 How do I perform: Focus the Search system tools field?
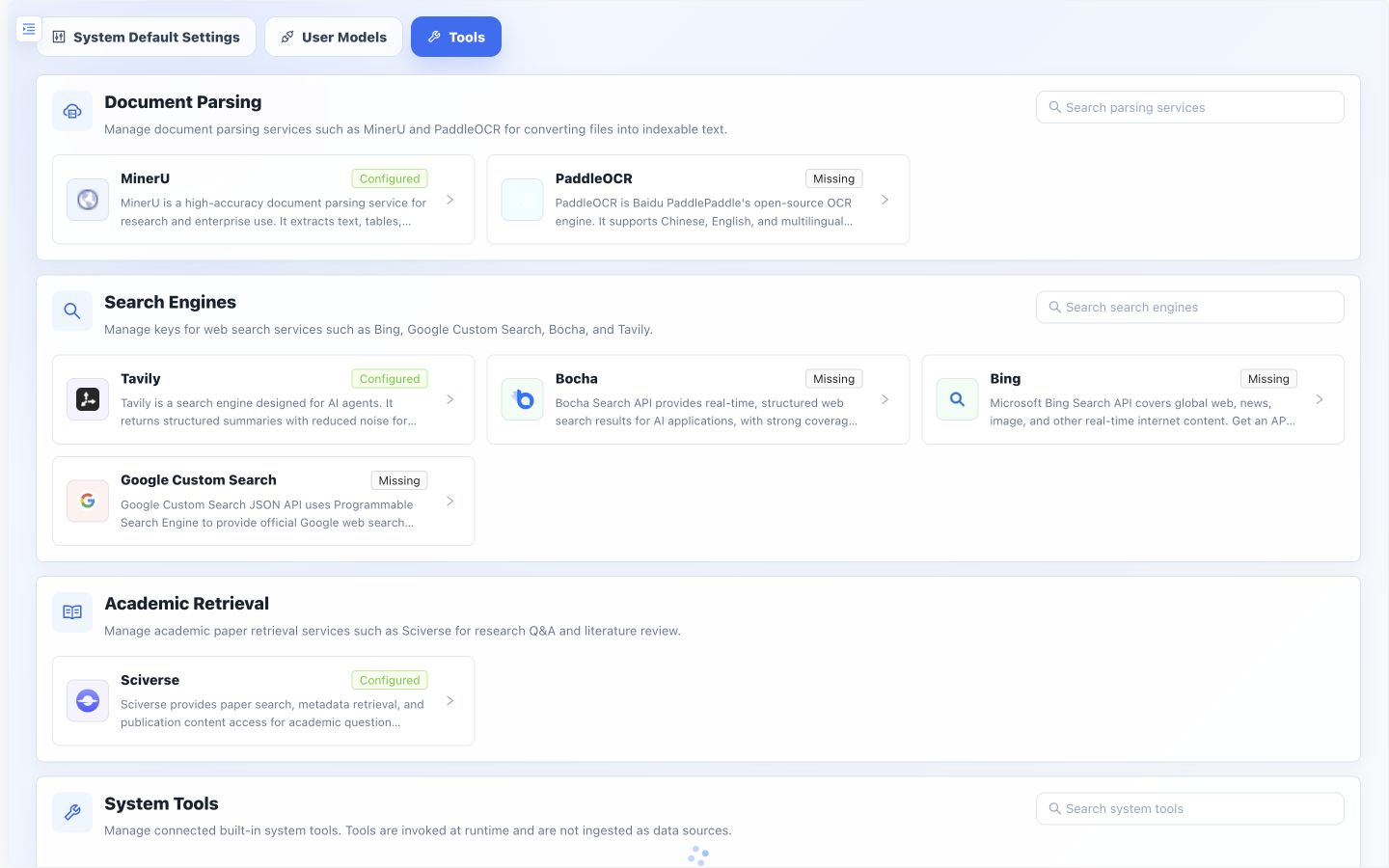[x=1189, y=809]
